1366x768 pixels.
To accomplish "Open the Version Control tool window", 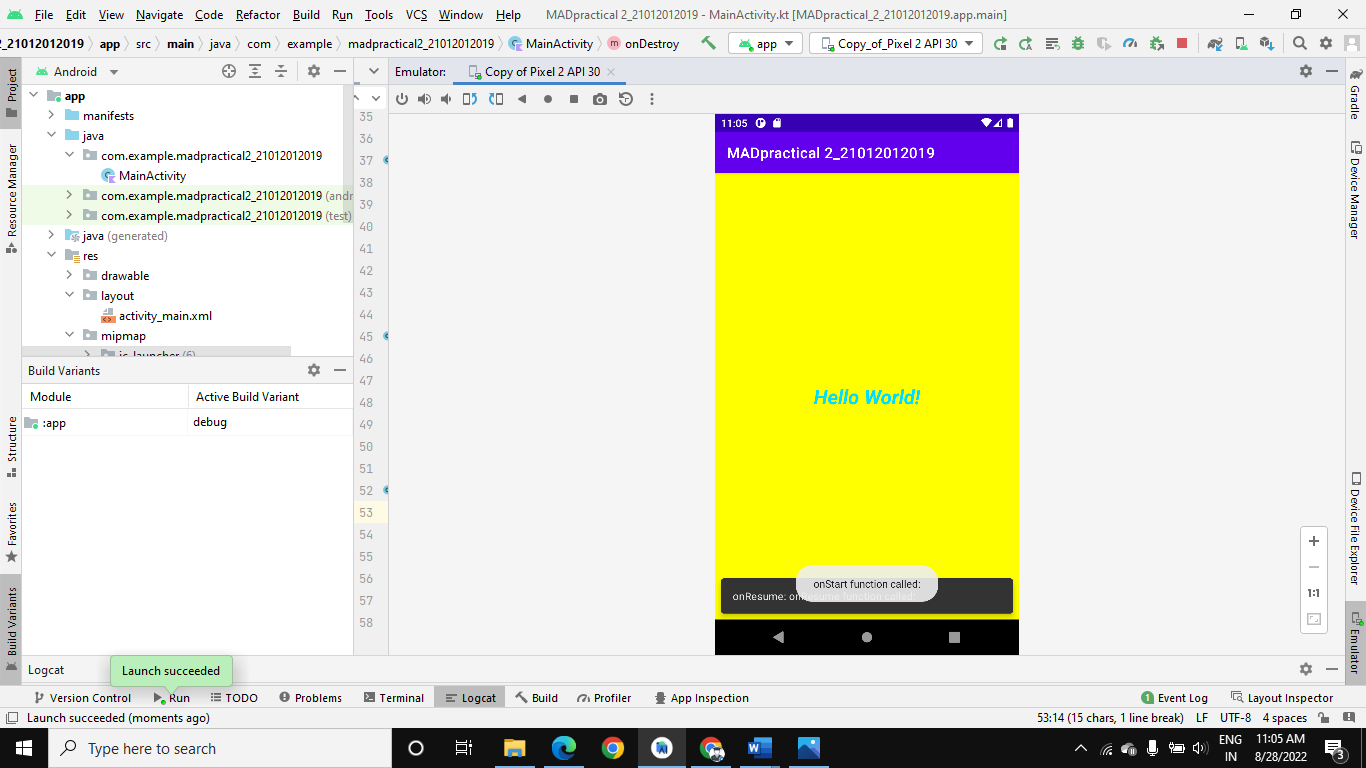I will coord(82,698).
